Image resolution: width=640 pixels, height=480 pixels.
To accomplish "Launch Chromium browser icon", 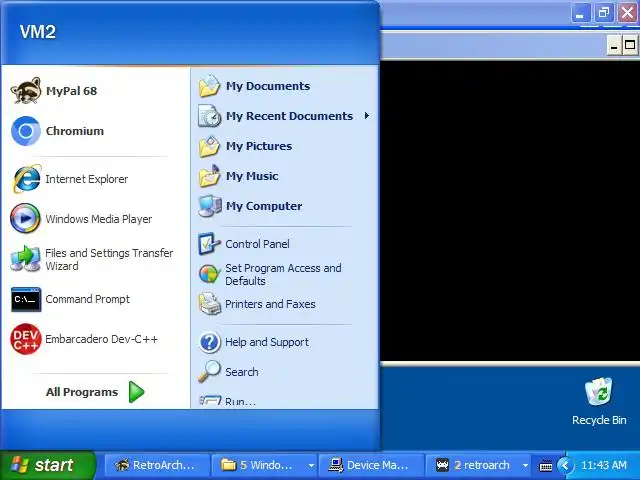I will pyautogui.click(x=26, y=131).
